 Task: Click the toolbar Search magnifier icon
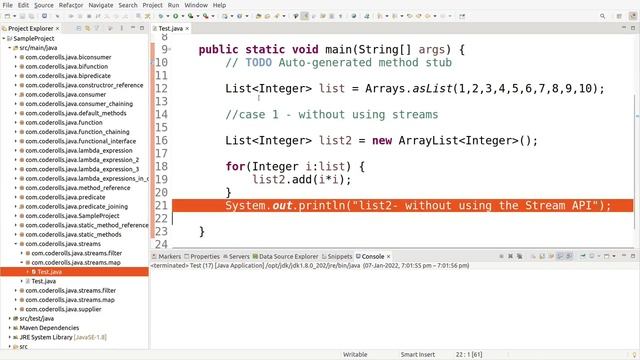(602, 16)
